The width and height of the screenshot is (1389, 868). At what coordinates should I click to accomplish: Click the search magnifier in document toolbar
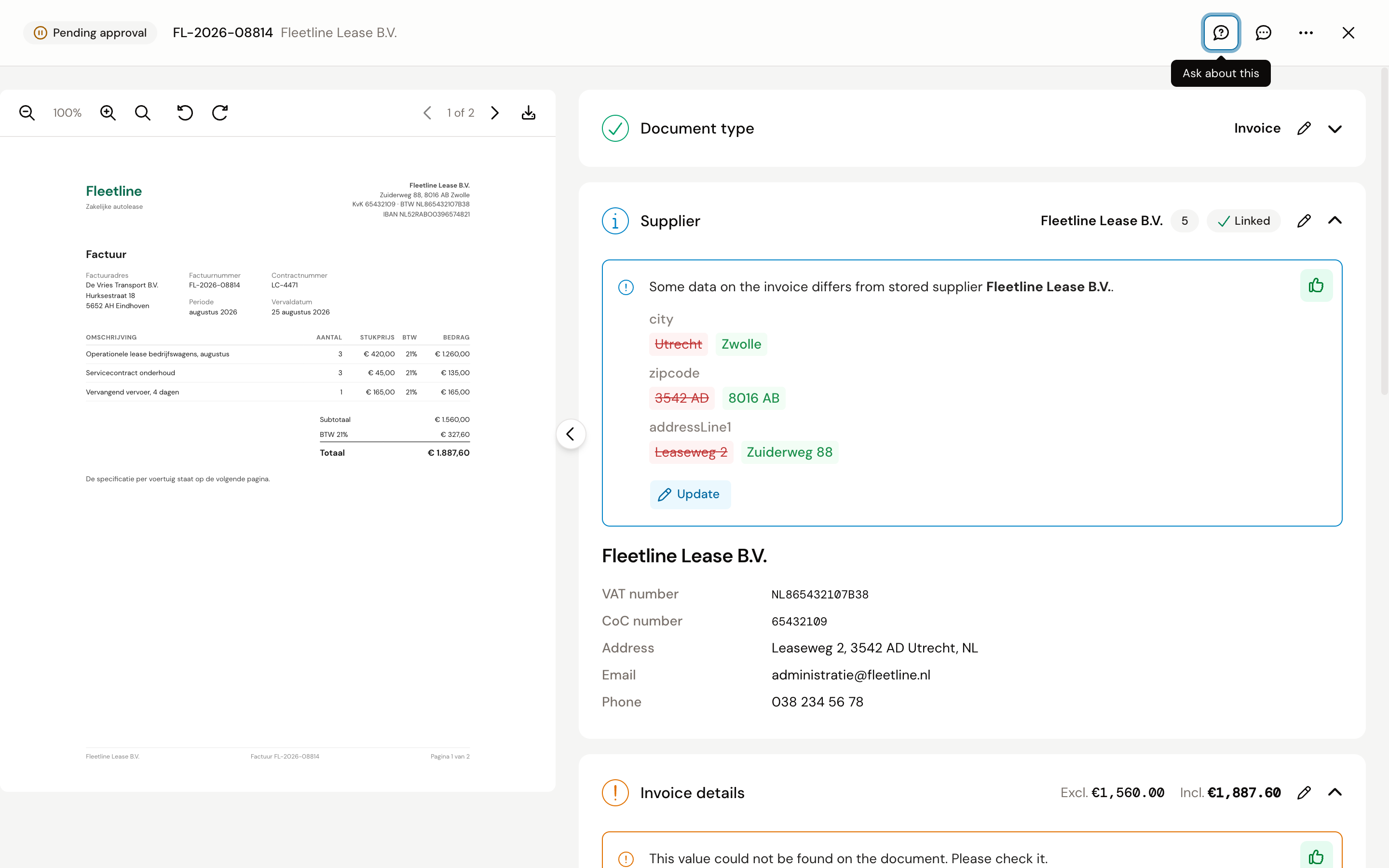coord(143,112)
